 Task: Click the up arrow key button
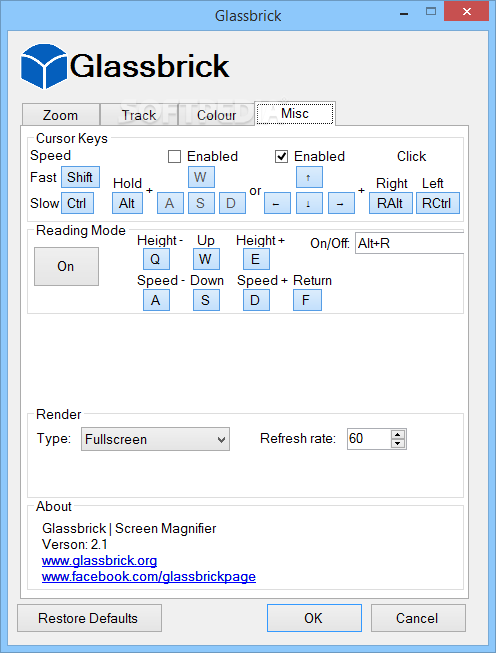pos(309,177)
